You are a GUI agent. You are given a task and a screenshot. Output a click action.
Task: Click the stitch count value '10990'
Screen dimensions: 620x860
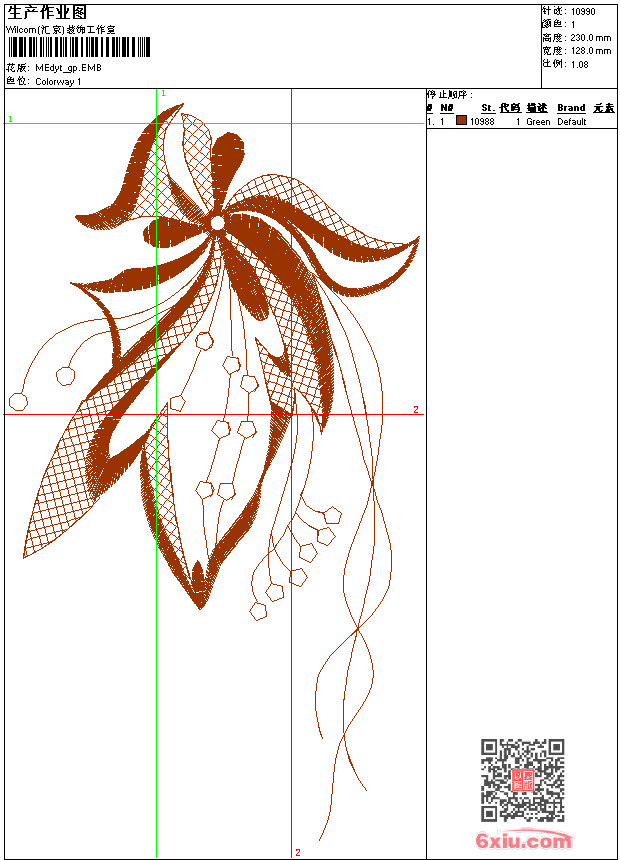[x=583, y=12]
